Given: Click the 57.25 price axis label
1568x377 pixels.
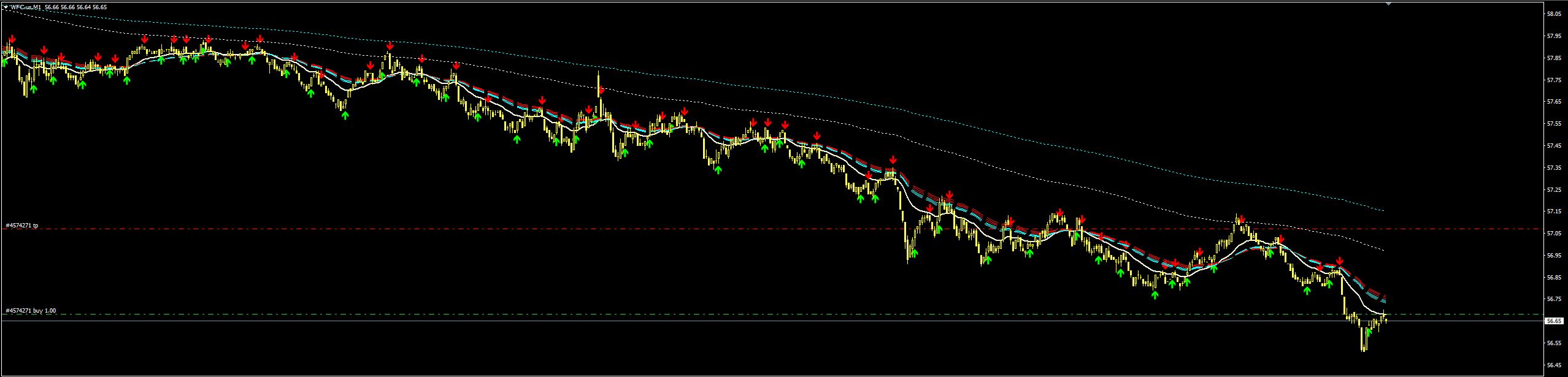Looking at the screenshot, I should point(1553,189).
